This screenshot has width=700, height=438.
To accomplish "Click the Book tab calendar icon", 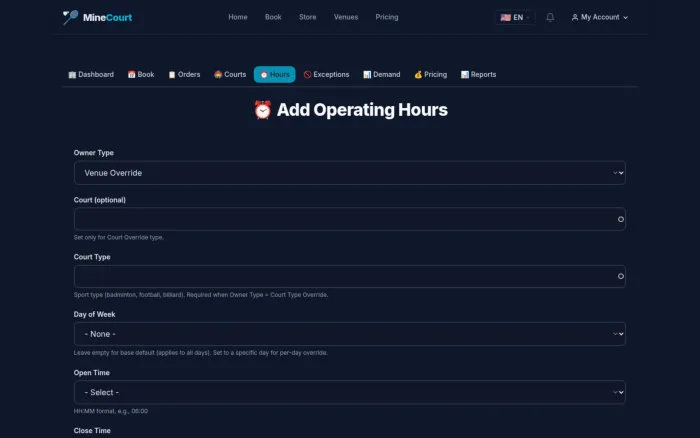I will pos(131,75).
